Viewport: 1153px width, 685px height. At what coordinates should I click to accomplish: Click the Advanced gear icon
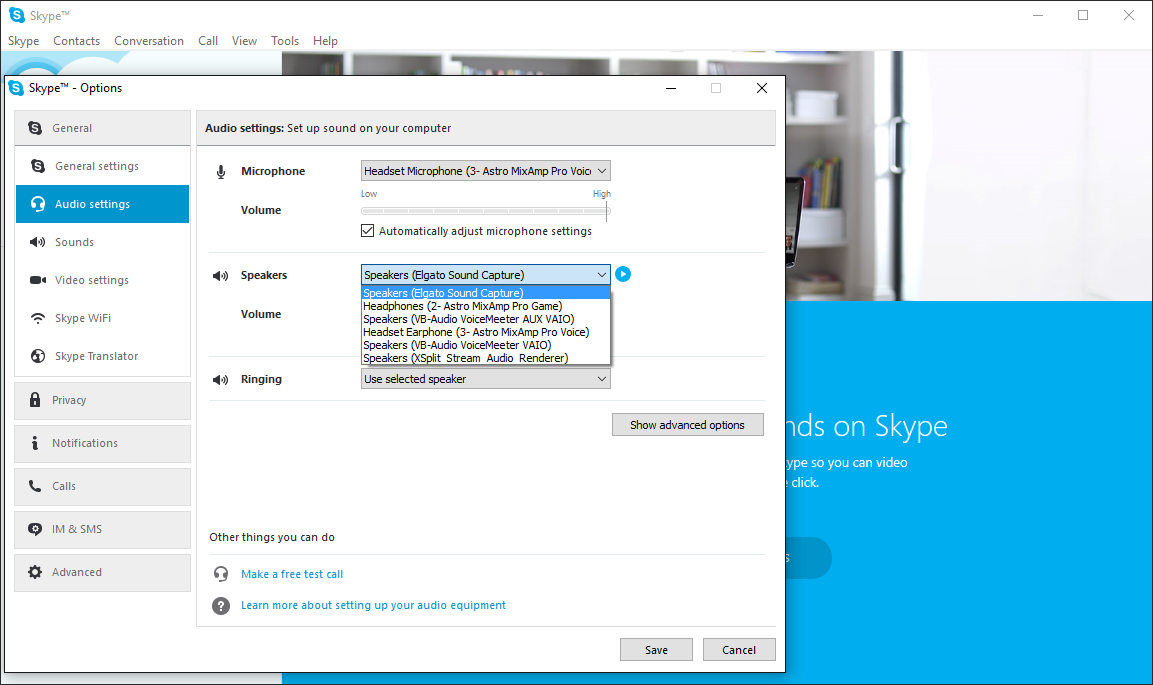[35, 572]
